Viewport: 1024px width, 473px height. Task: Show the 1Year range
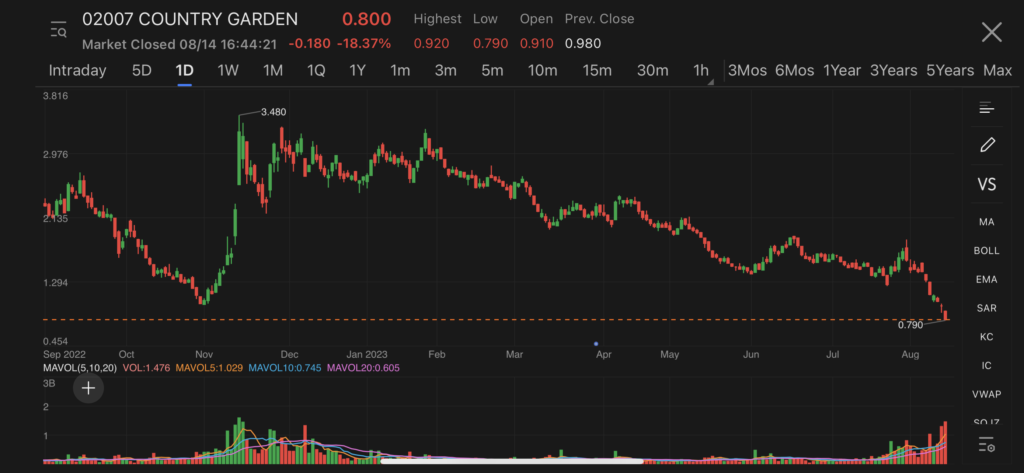[842, 71]
